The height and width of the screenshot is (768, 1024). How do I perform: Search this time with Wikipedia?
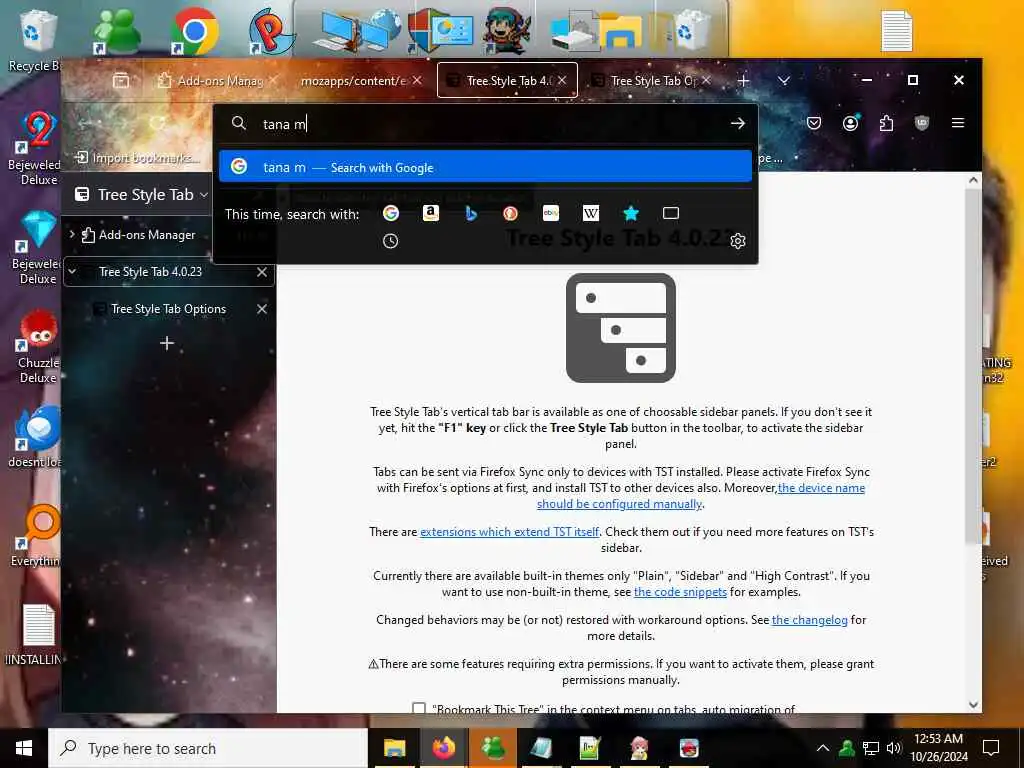(x=590, y=213)
